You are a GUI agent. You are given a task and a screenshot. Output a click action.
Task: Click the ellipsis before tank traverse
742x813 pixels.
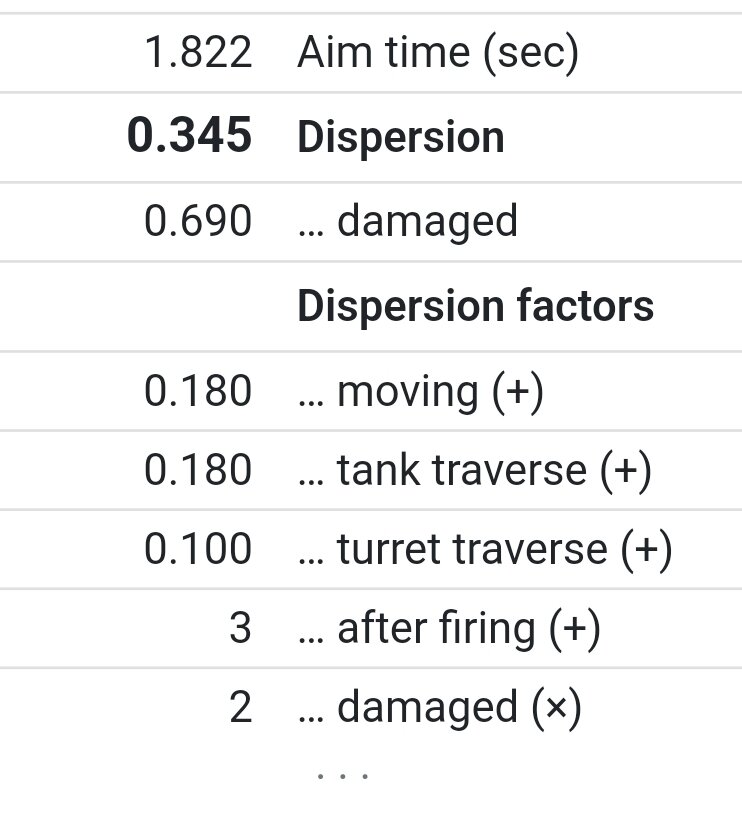tap(311, 483)
